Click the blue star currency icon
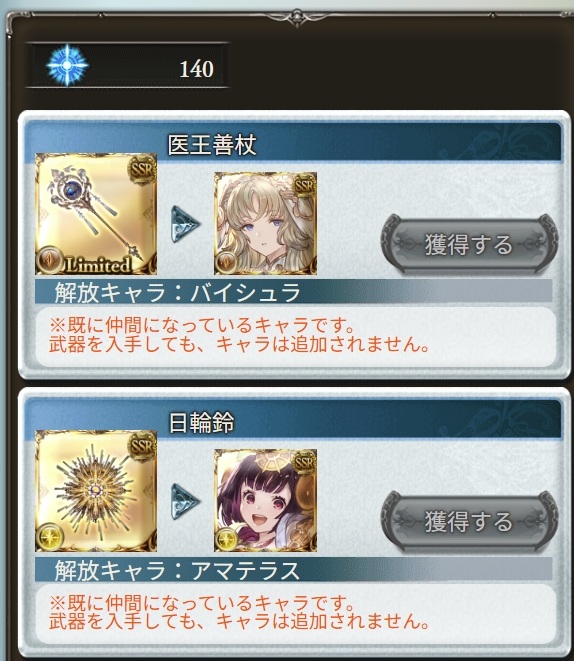 coord(67,65)
